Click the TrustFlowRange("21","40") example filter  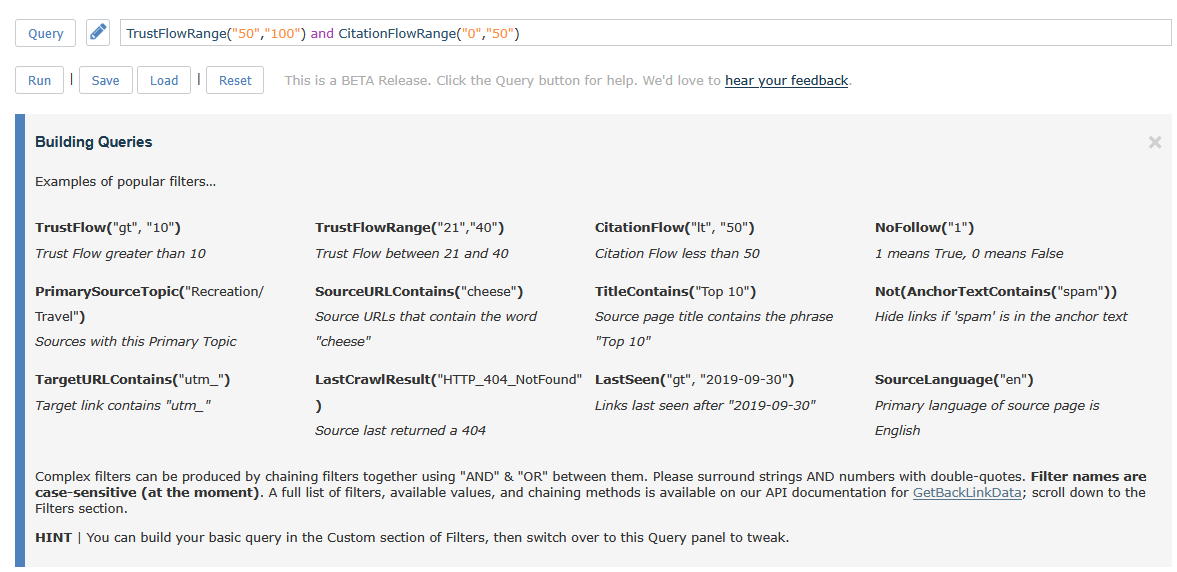(x=409, y=227)
